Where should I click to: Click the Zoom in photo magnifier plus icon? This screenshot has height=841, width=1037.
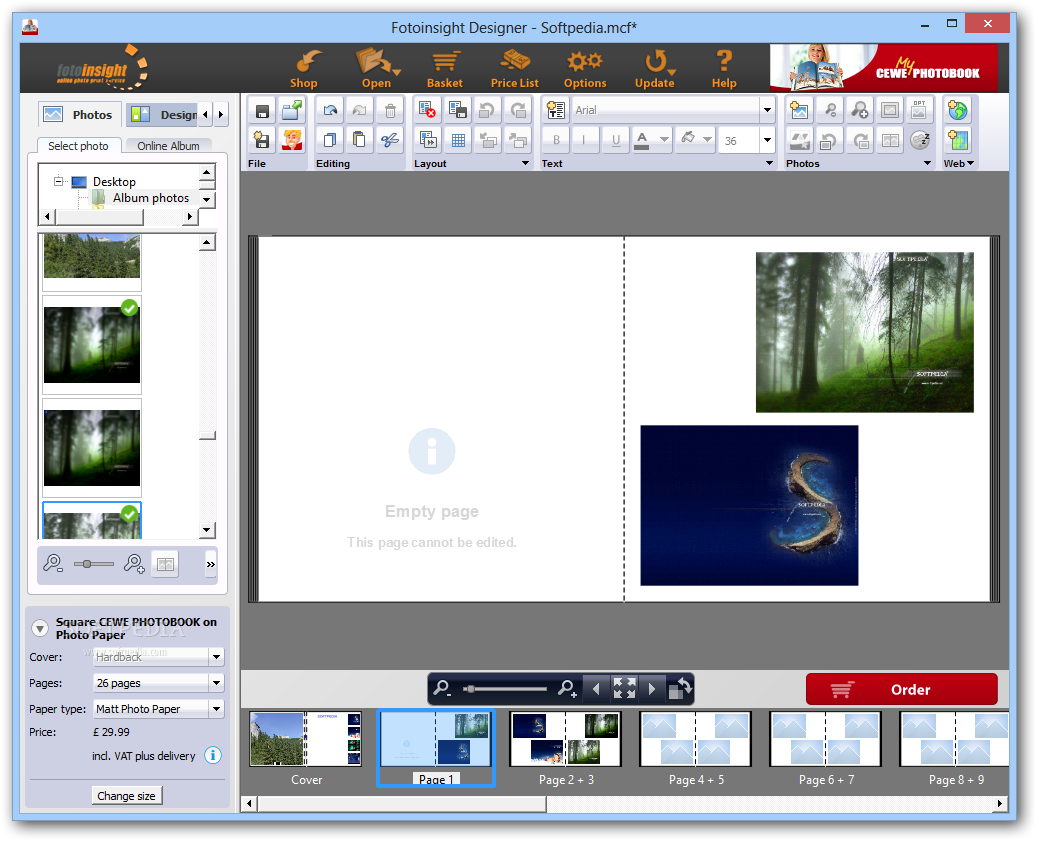click(x=859, y=110)
